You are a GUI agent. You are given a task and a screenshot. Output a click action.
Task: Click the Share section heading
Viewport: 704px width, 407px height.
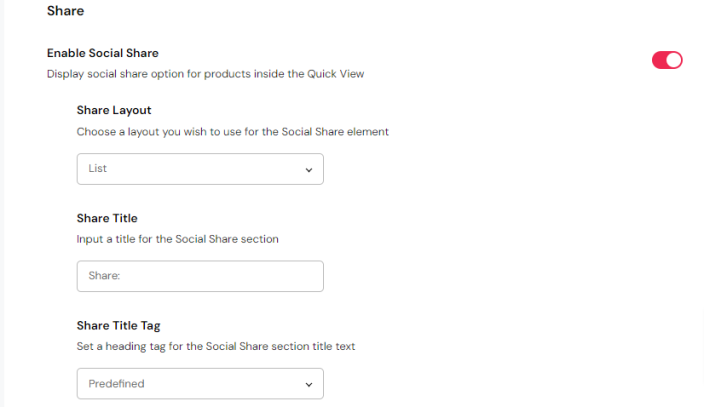pos(65,12)
